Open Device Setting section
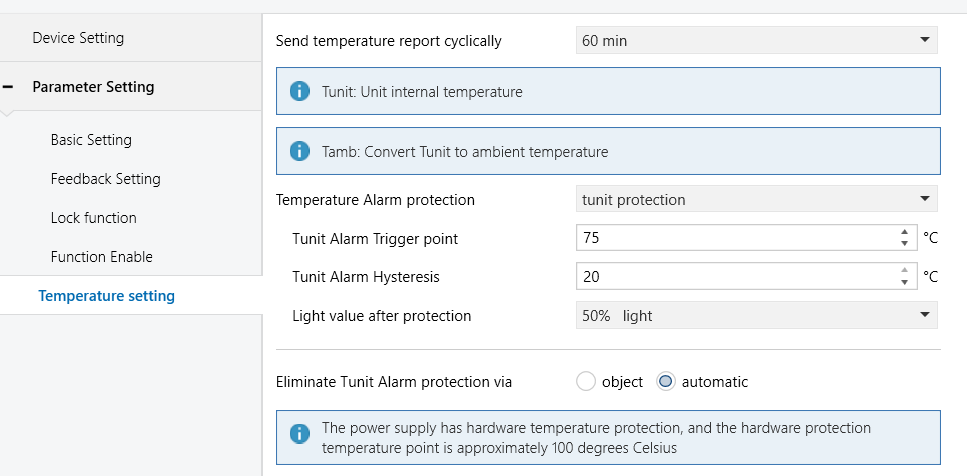 (78, 38)
